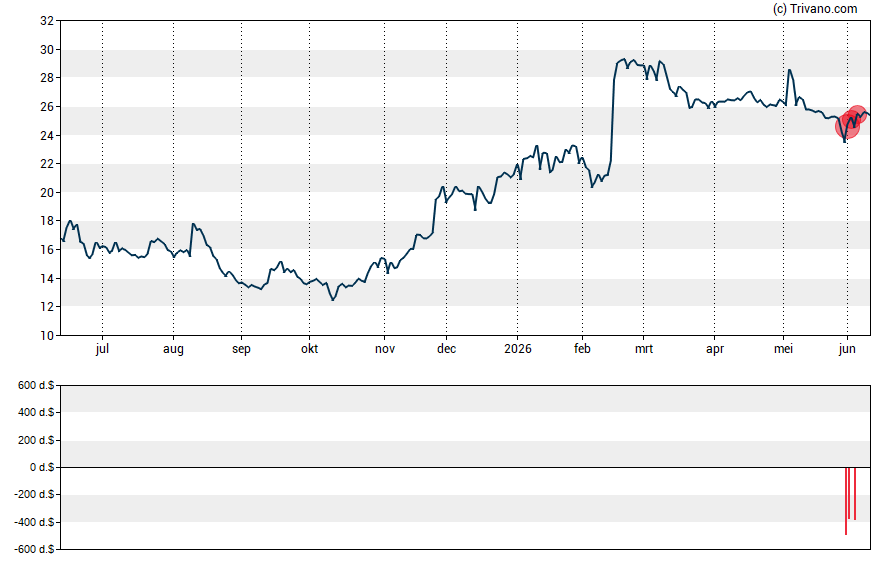Click the "10" price axis value
The height and width of the screenshot is (565, 888).
(x=47, y=336)
